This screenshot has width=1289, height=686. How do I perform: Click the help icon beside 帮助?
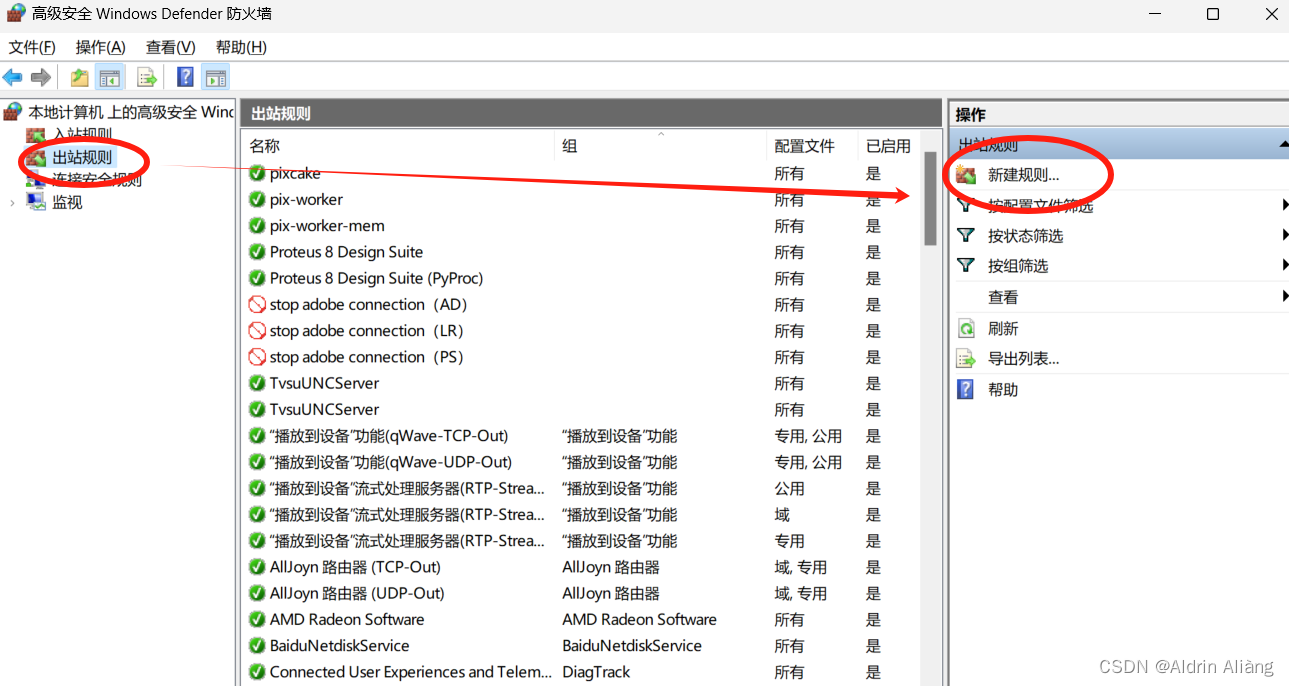[x=966, y=389]
